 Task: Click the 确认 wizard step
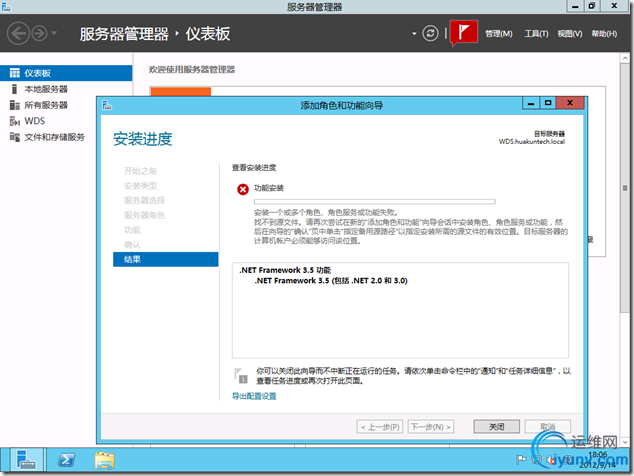[x=132, y=245]
